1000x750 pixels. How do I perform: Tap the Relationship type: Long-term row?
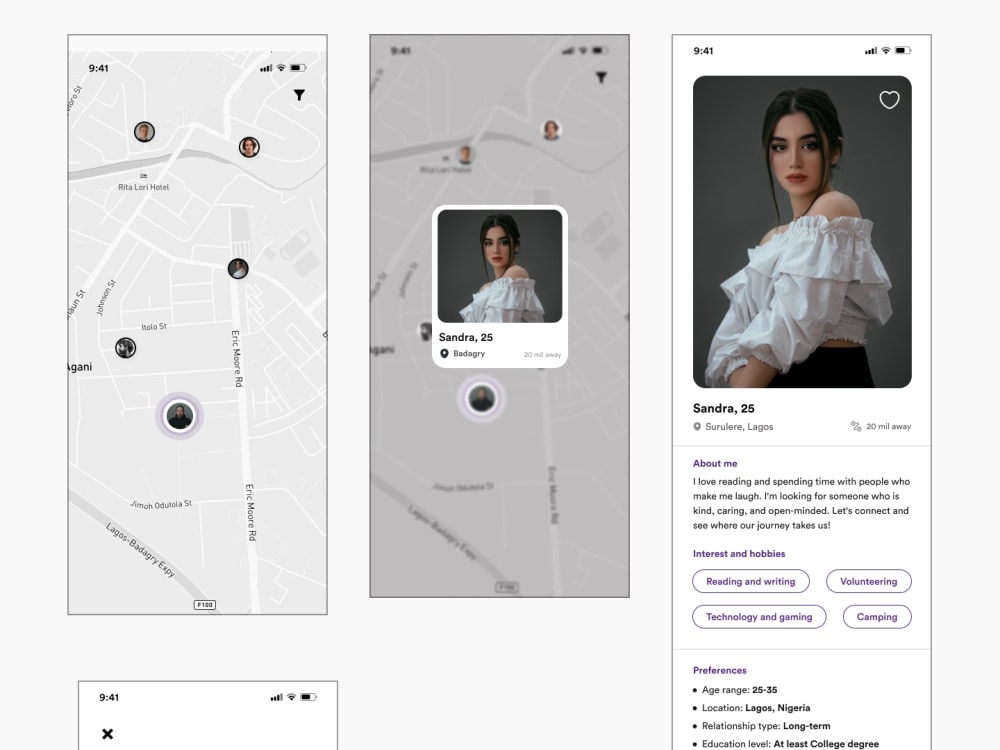[x=762, y=726]
